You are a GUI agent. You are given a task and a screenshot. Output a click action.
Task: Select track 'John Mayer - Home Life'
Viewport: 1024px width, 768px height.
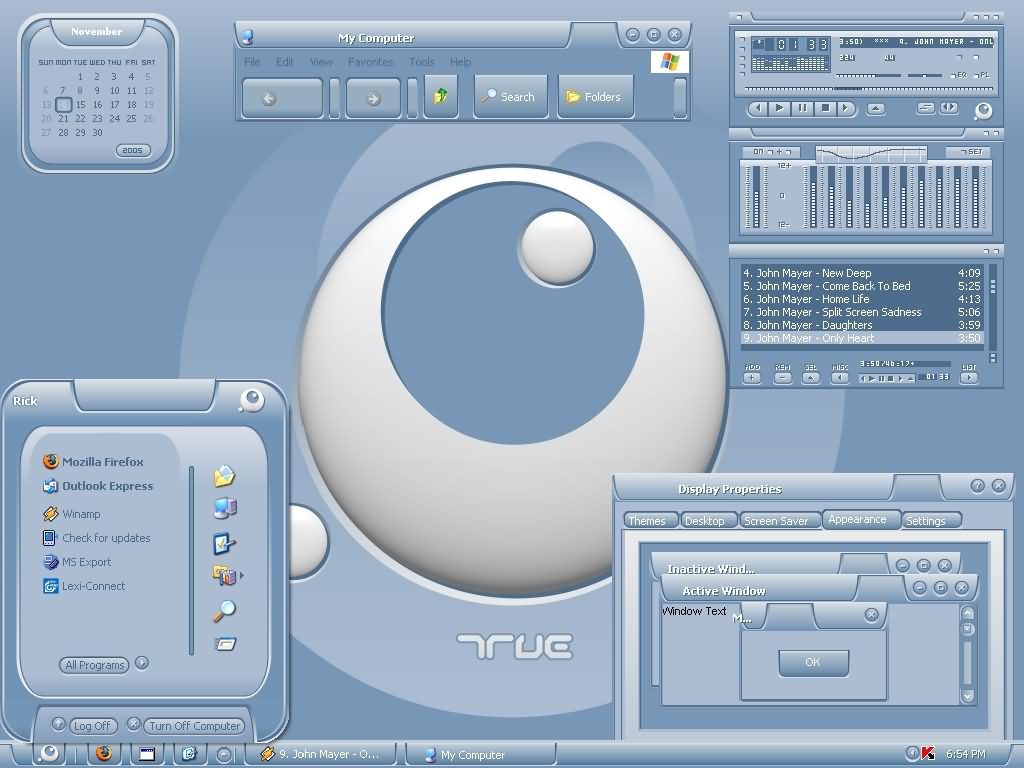(x=861, y=299)
